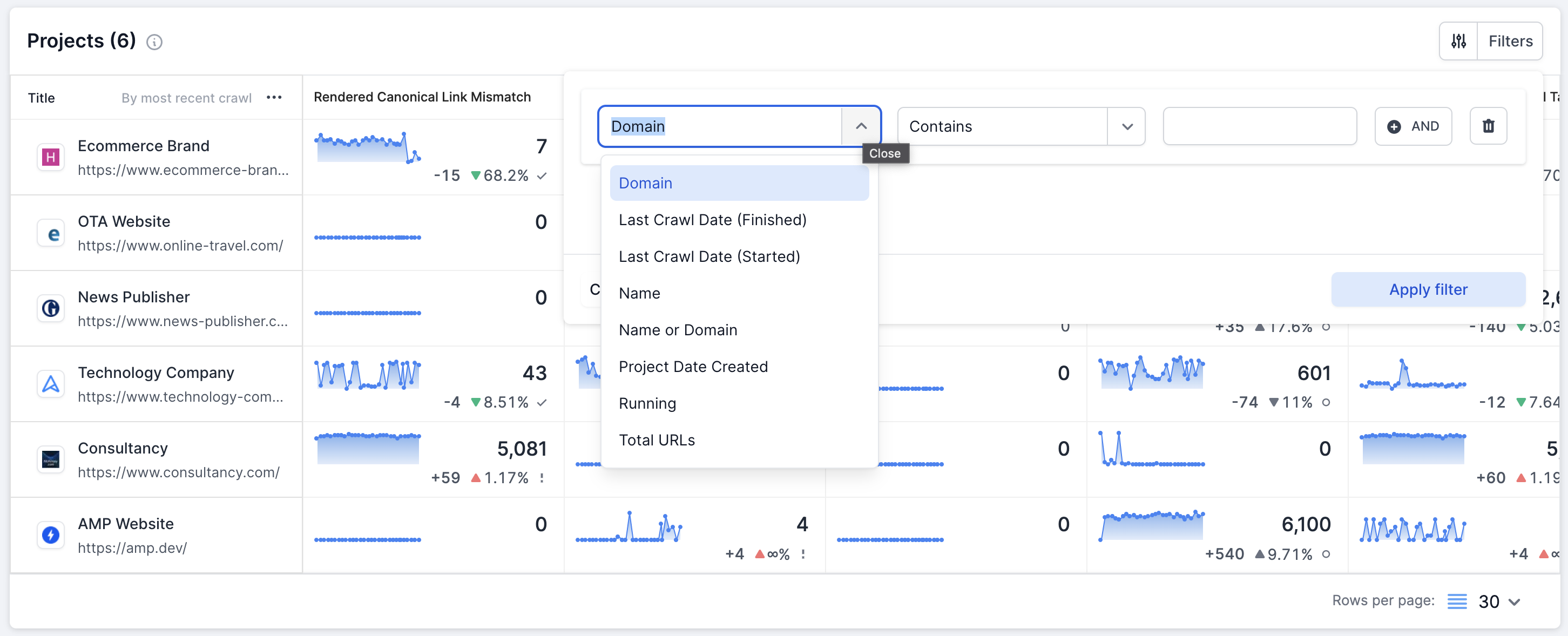Choose Total URLs from the field options
The image size is (1568, 636).
pos(657,439)
